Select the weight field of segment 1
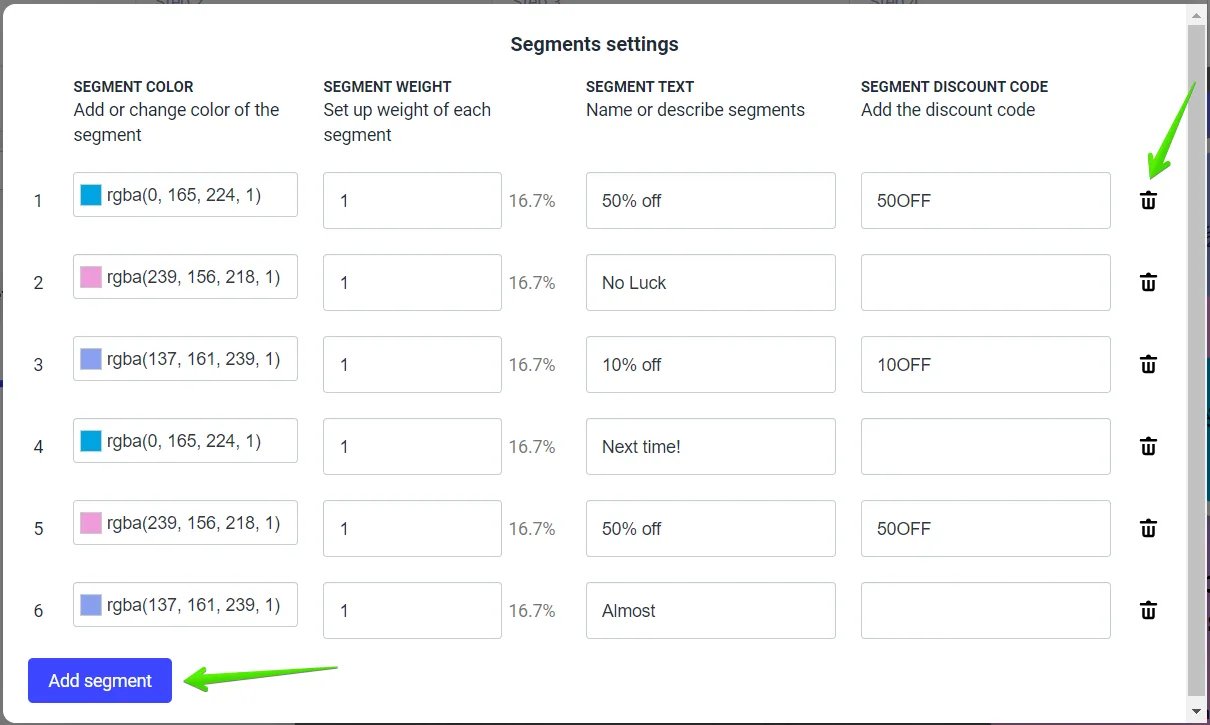Viewport: 1210px width, 725px height. point(412,200)
